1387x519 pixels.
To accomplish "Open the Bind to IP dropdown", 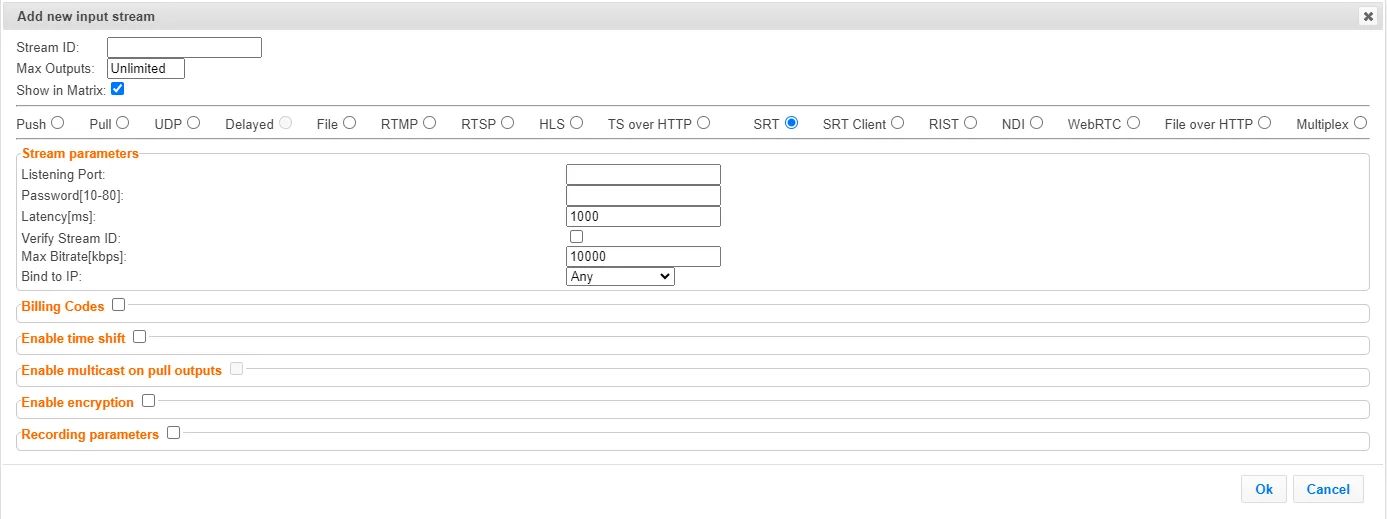I will [620, 276].
